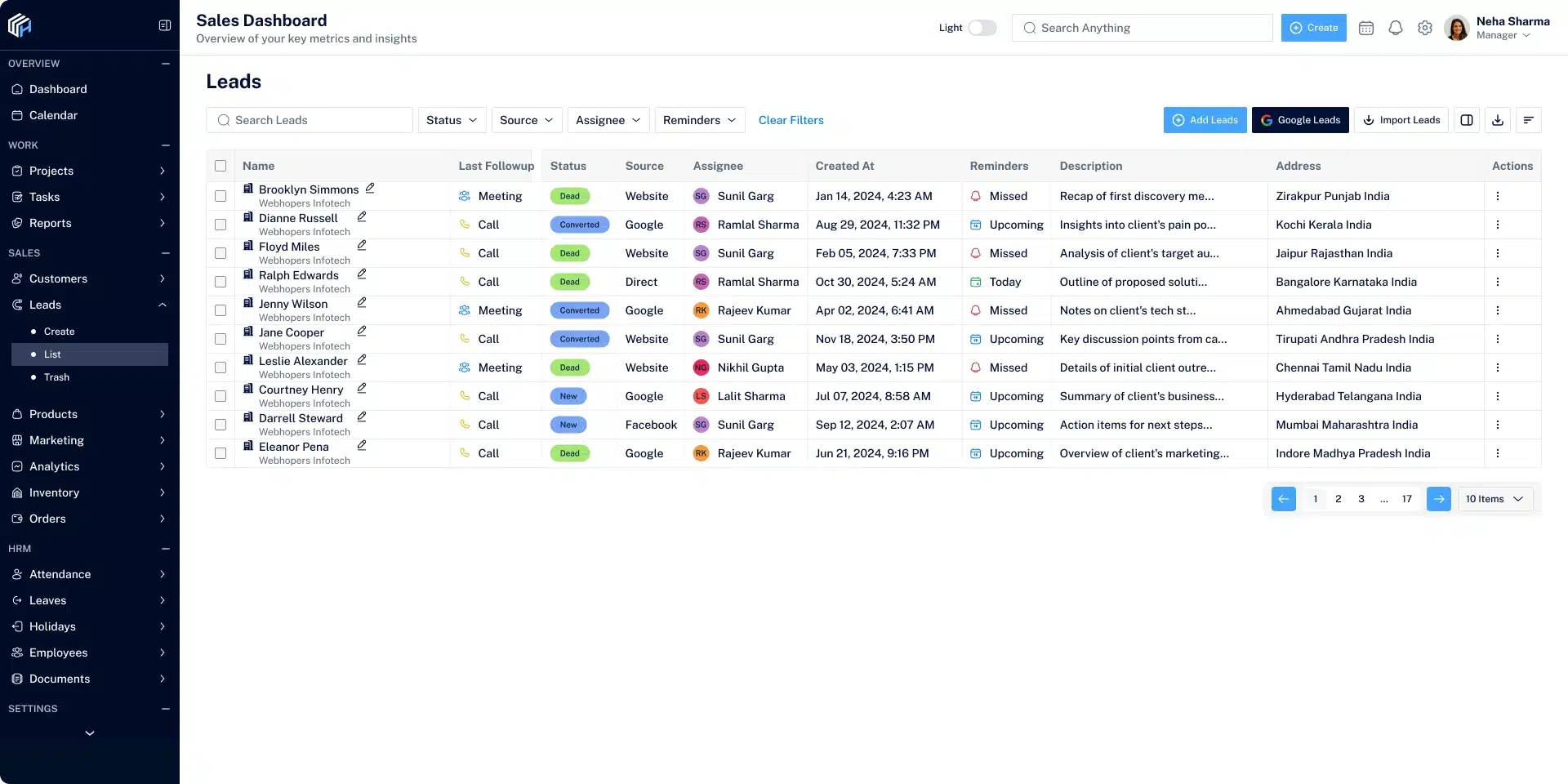This screenshot has height=784, width=1568.
Task: Focus the Search Leads input field
Action: click(x=310, y=120)
